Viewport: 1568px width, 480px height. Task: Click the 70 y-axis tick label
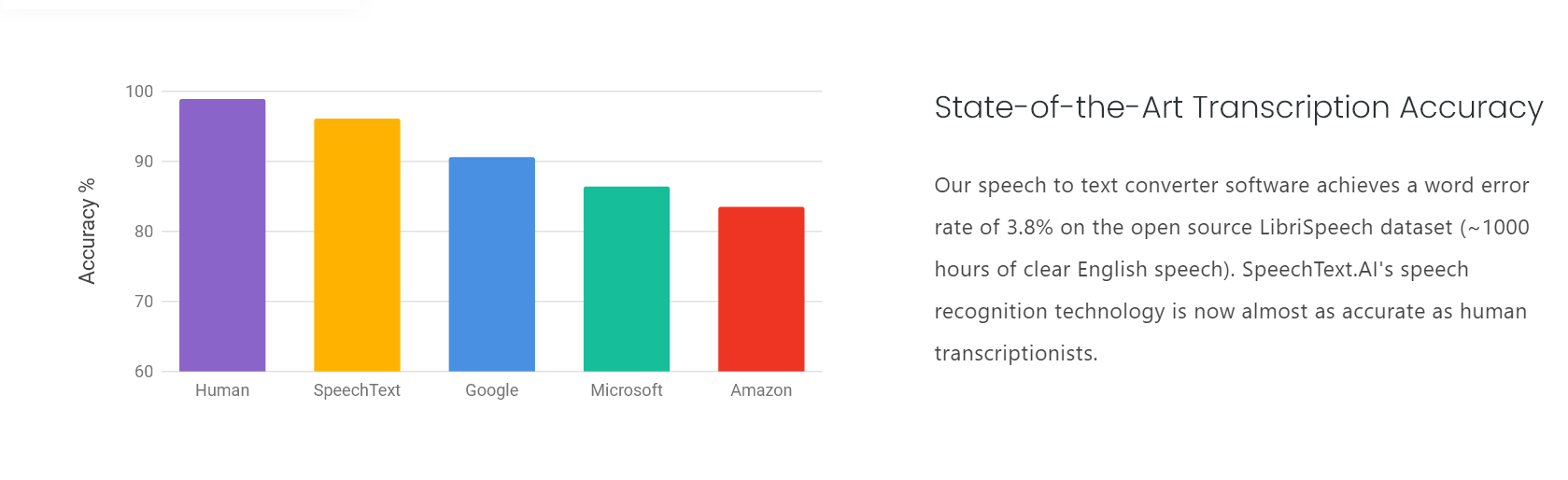click(144, 302)
